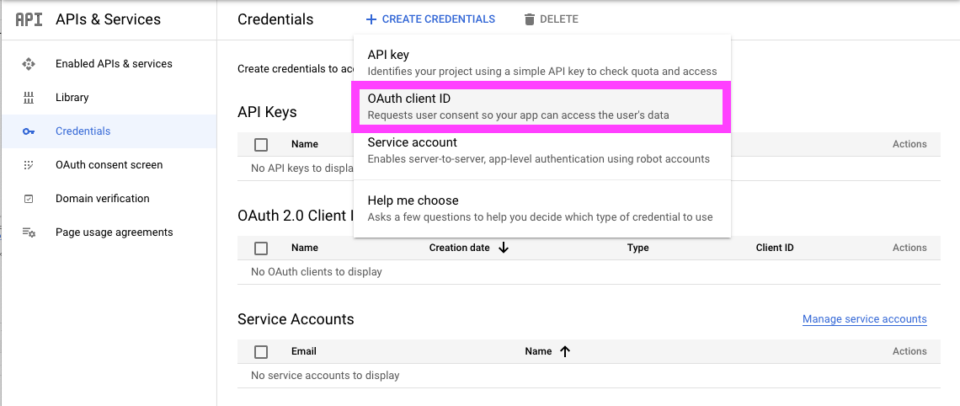Click the trash can Delete icon

pos(530,20)
